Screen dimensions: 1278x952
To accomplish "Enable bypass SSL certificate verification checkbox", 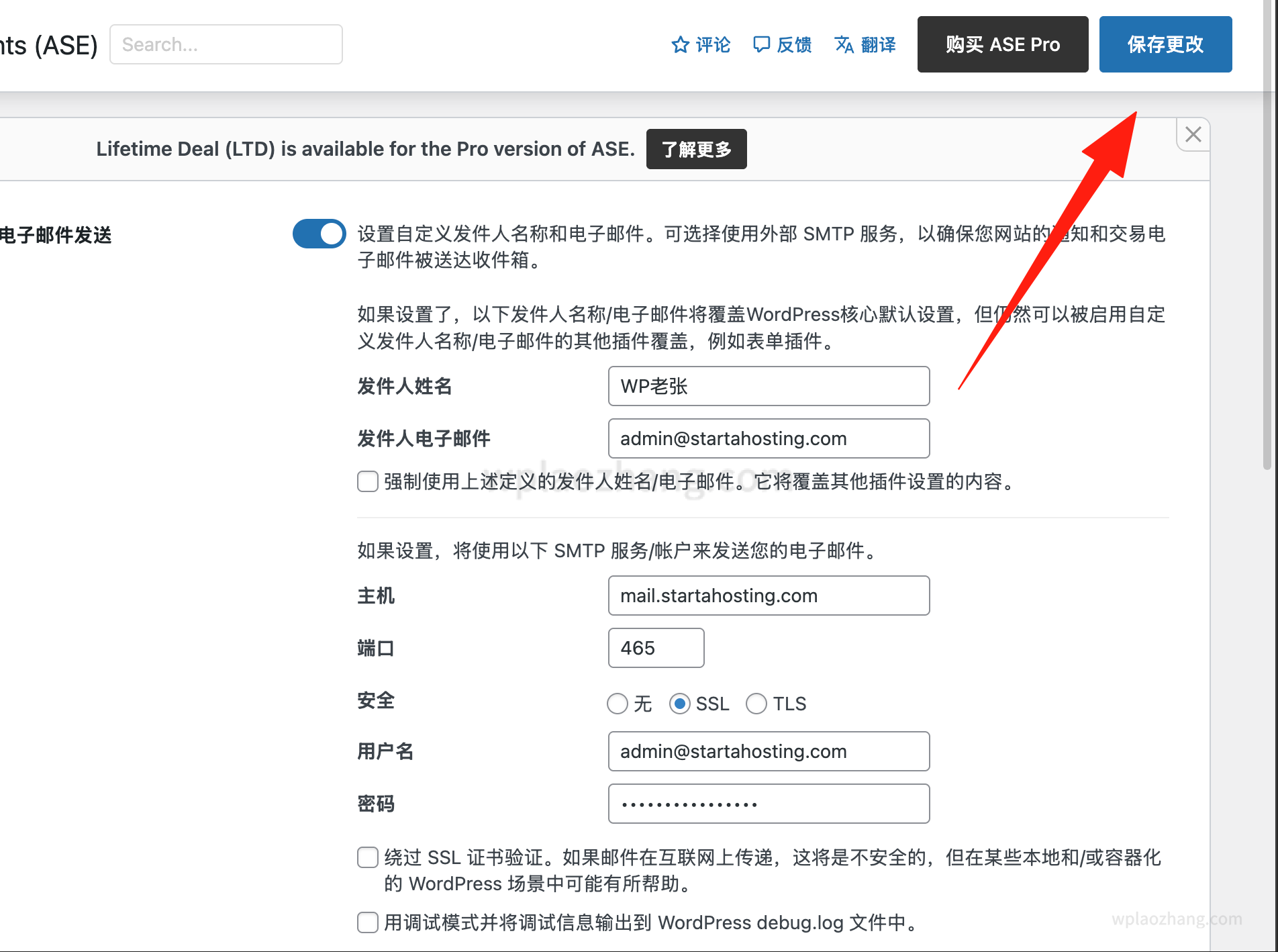I will tap(368, 857).
